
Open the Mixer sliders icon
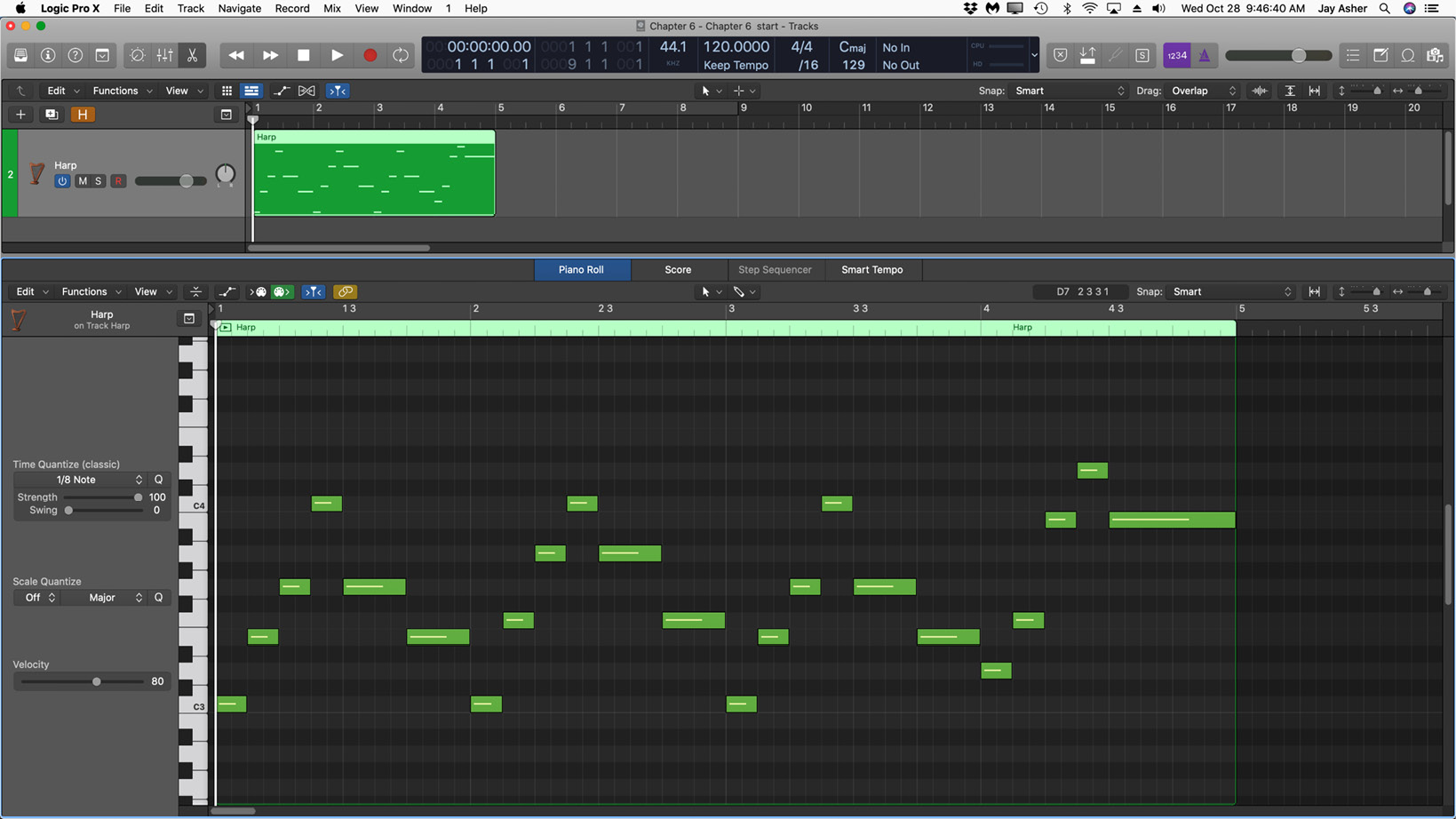165,55
